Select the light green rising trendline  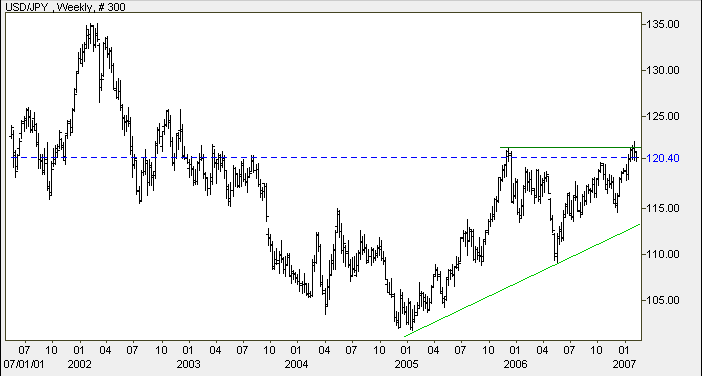coord(522,281)
